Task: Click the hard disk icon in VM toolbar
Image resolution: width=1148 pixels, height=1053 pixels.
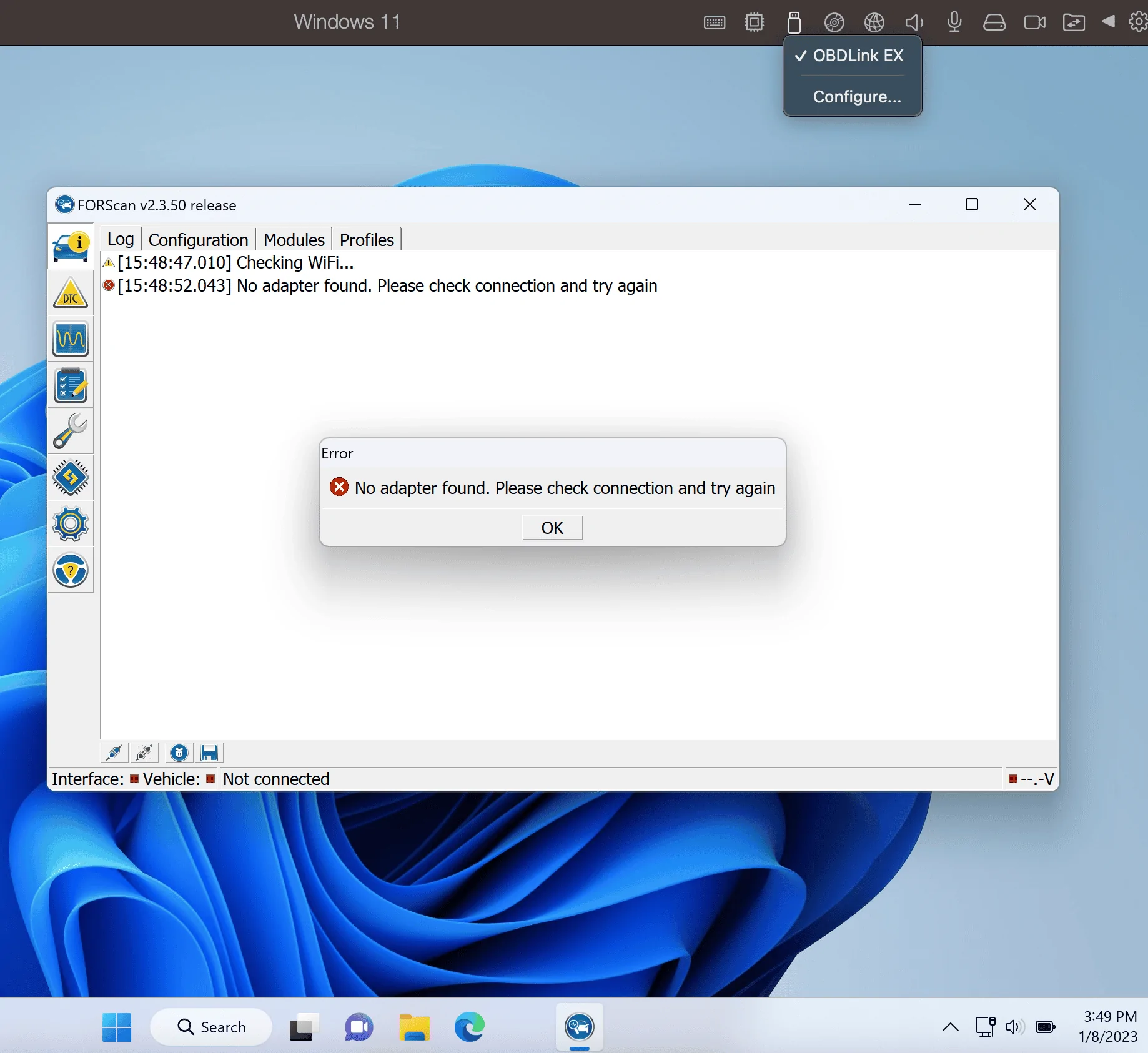Action: coord(994,23)
